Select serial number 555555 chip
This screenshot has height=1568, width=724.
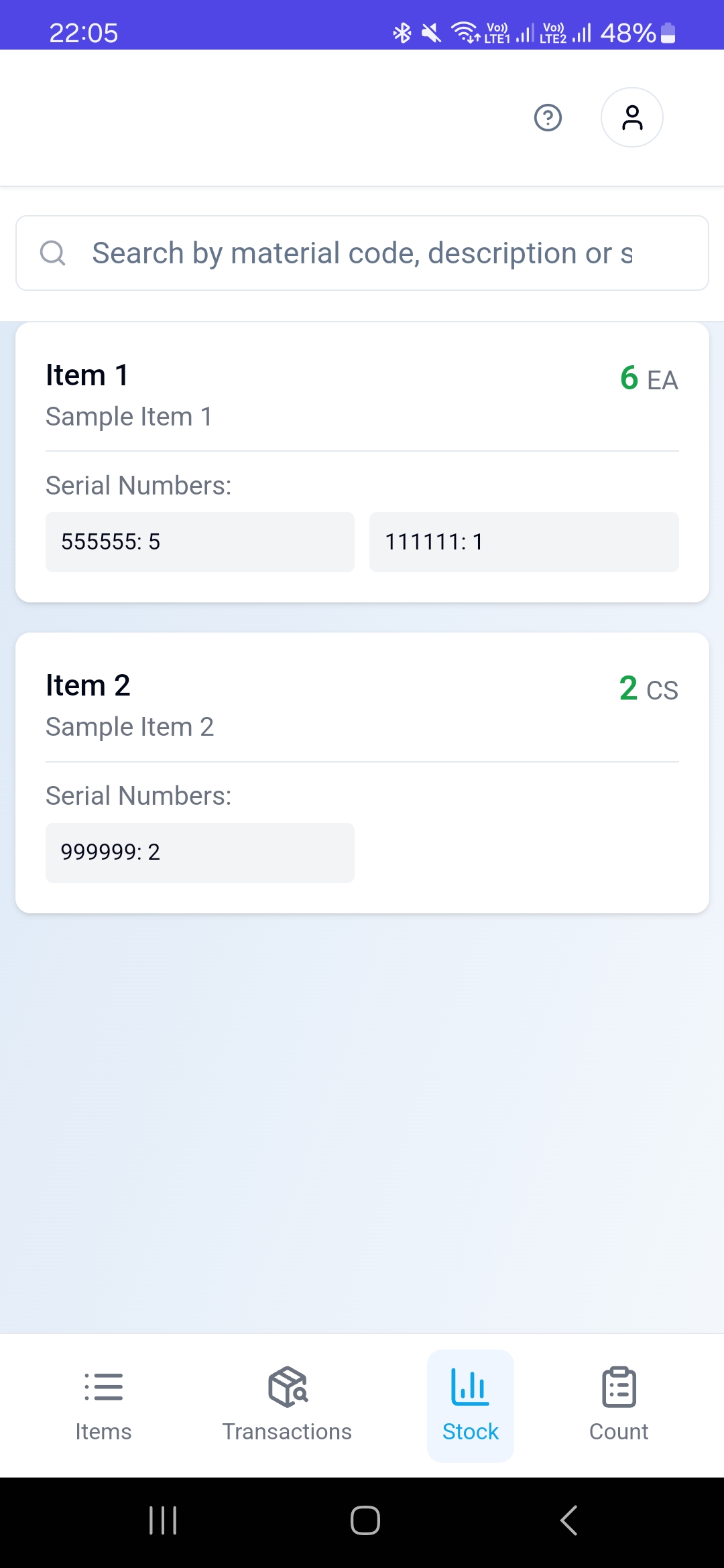pyautogui.click(x=200, y=542)
